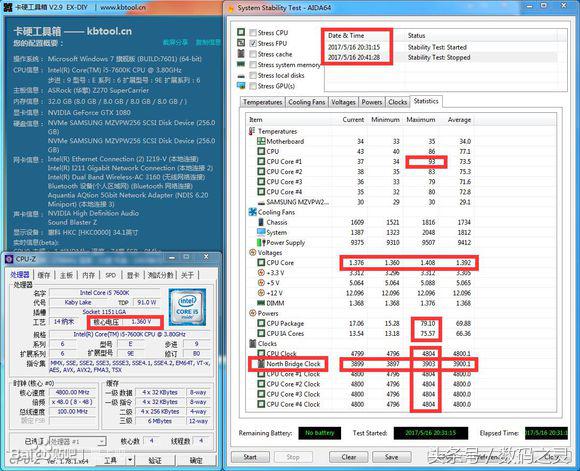Click the 截屏分享 link in 卡硬工具箱
Screen dimensions: 580x471
tap(175, 43)
